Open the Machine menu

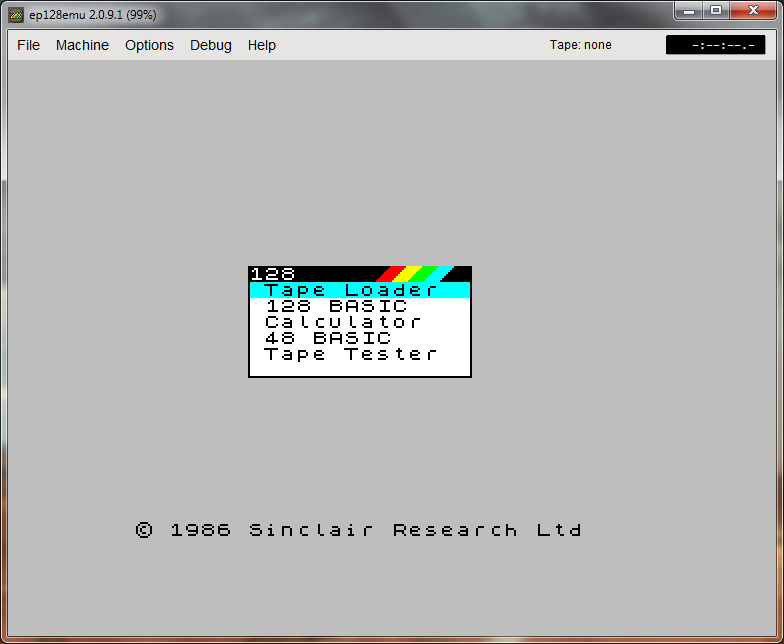[82, 45]
